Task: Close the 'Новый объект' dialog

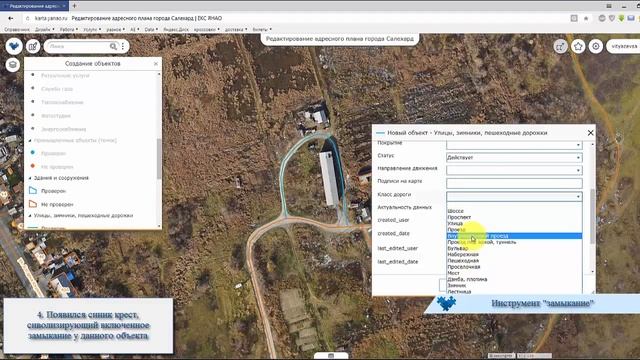Action: tap(590, 133)
